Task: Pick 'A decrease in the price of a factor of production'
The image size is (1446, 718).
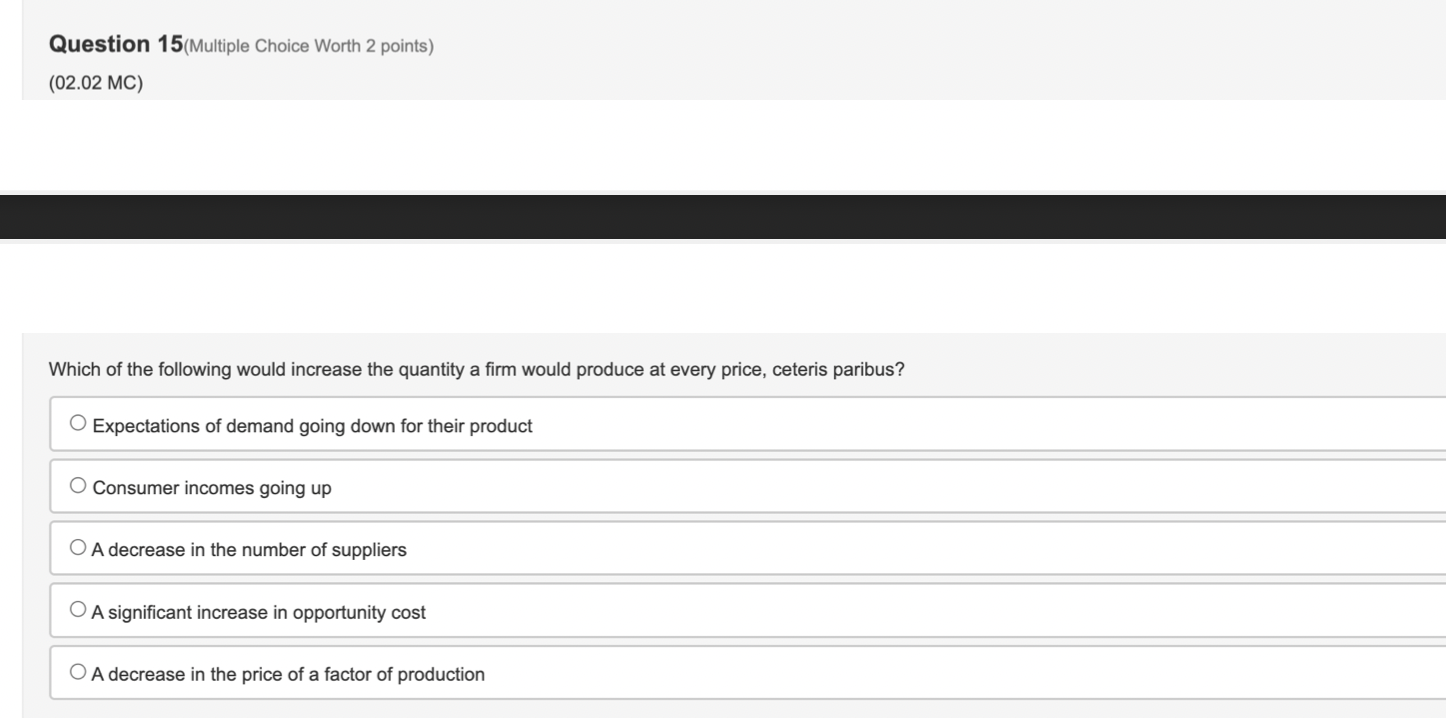Action: (x=78, y=671)
